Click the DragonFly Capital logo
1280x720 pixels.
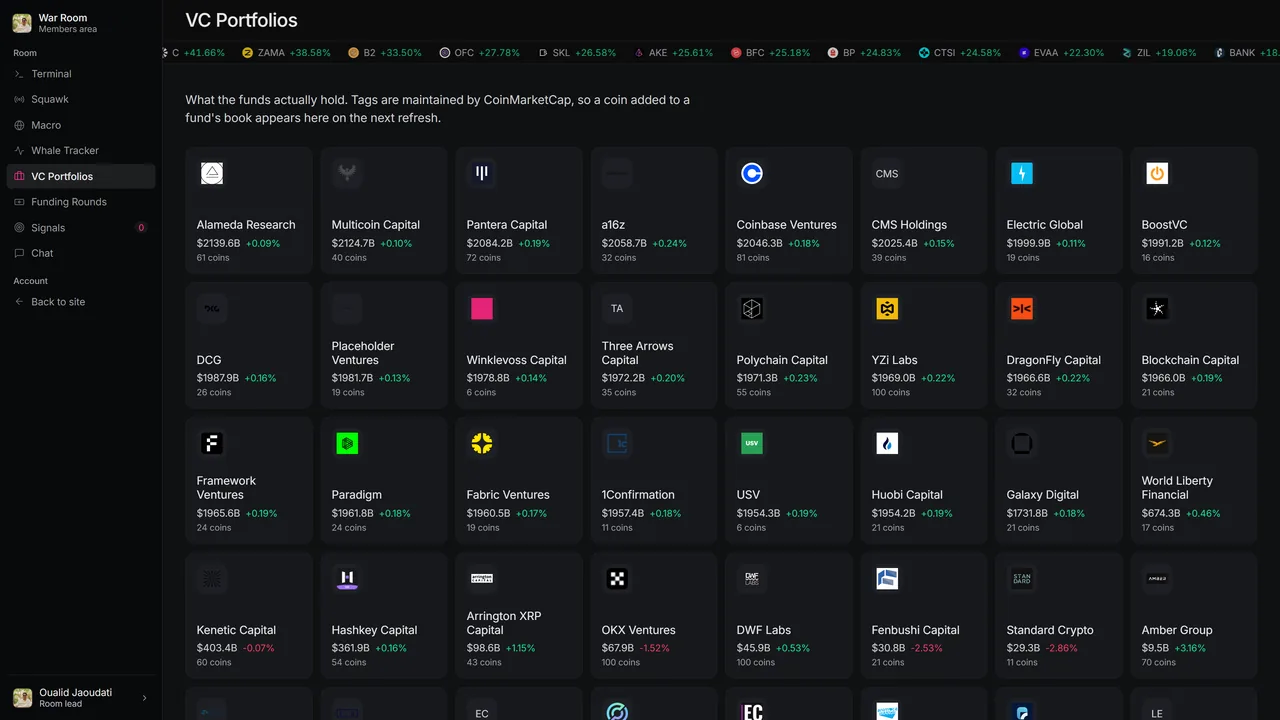click(x=1022, y=309)
